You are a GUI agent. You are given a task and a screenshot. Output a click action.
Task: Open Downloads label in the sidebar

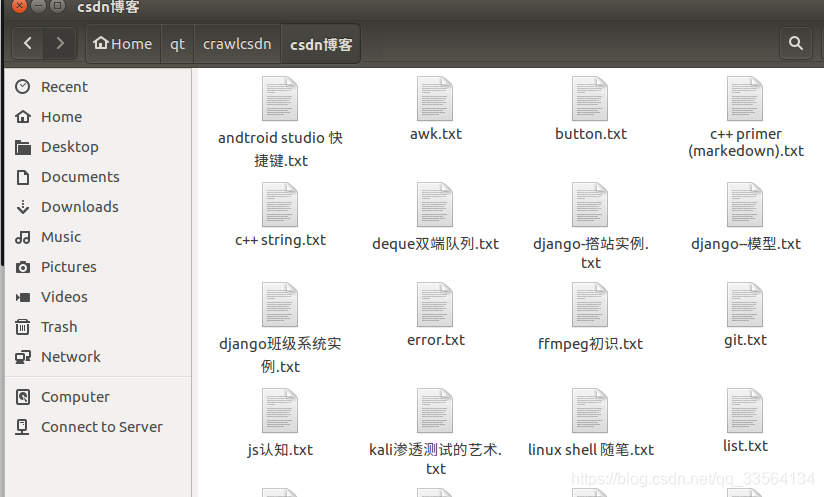(x=80, y=207)
